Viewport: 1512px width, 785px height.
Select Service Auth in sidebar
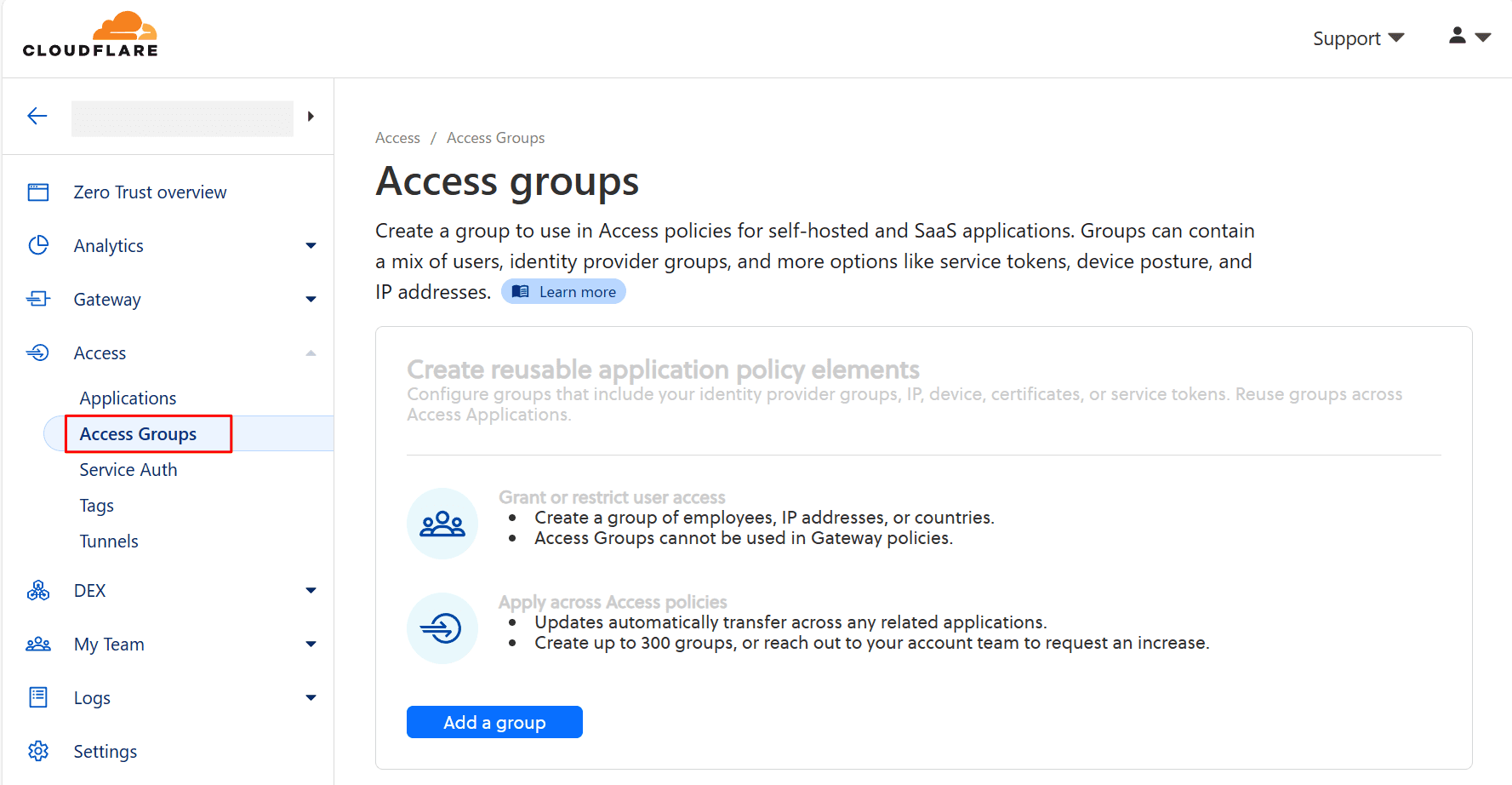pyautogui.click(x=128, y=470)
